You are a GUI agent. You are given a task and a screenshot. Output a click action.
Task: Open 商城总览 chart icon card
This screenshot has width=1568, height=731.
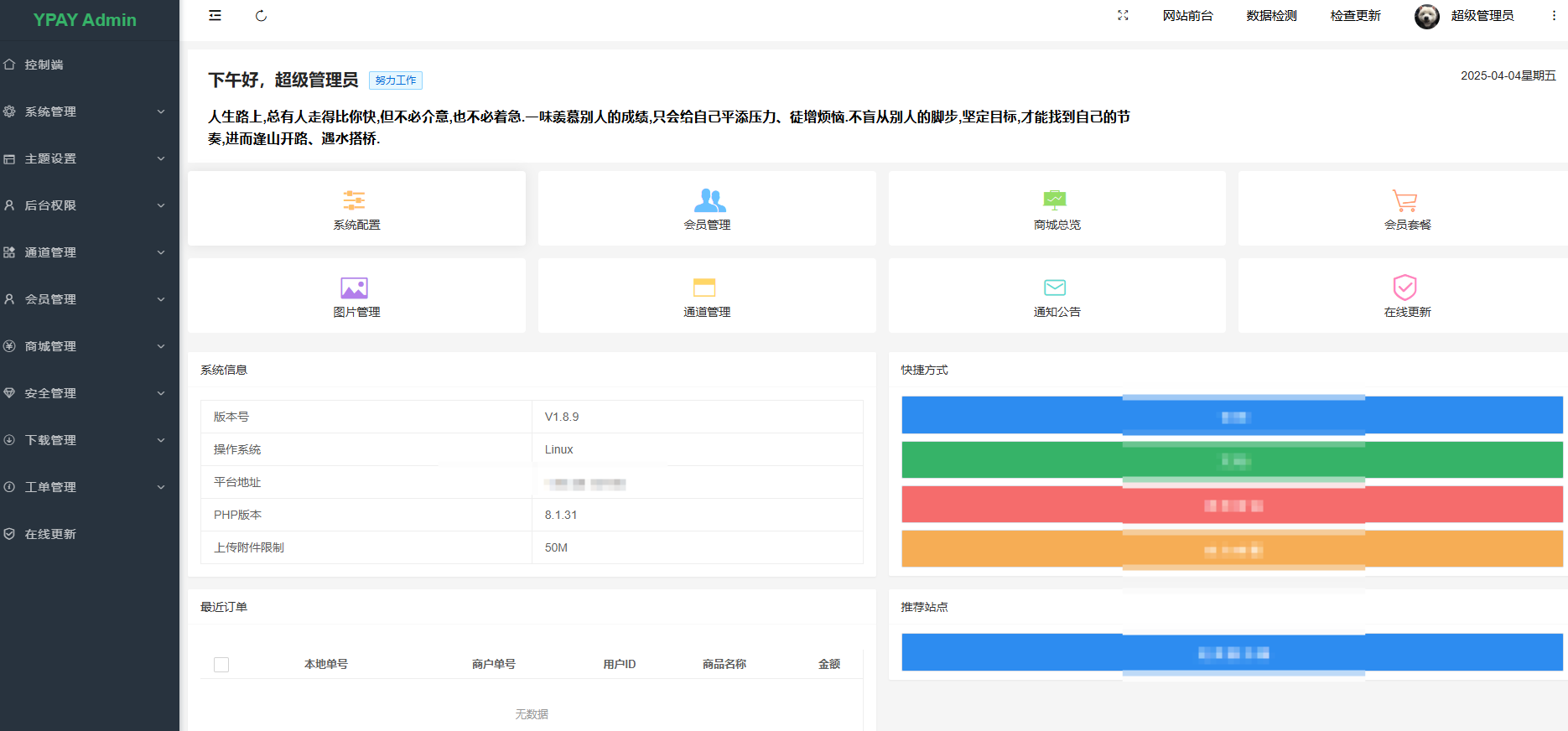click(1057, 209)
